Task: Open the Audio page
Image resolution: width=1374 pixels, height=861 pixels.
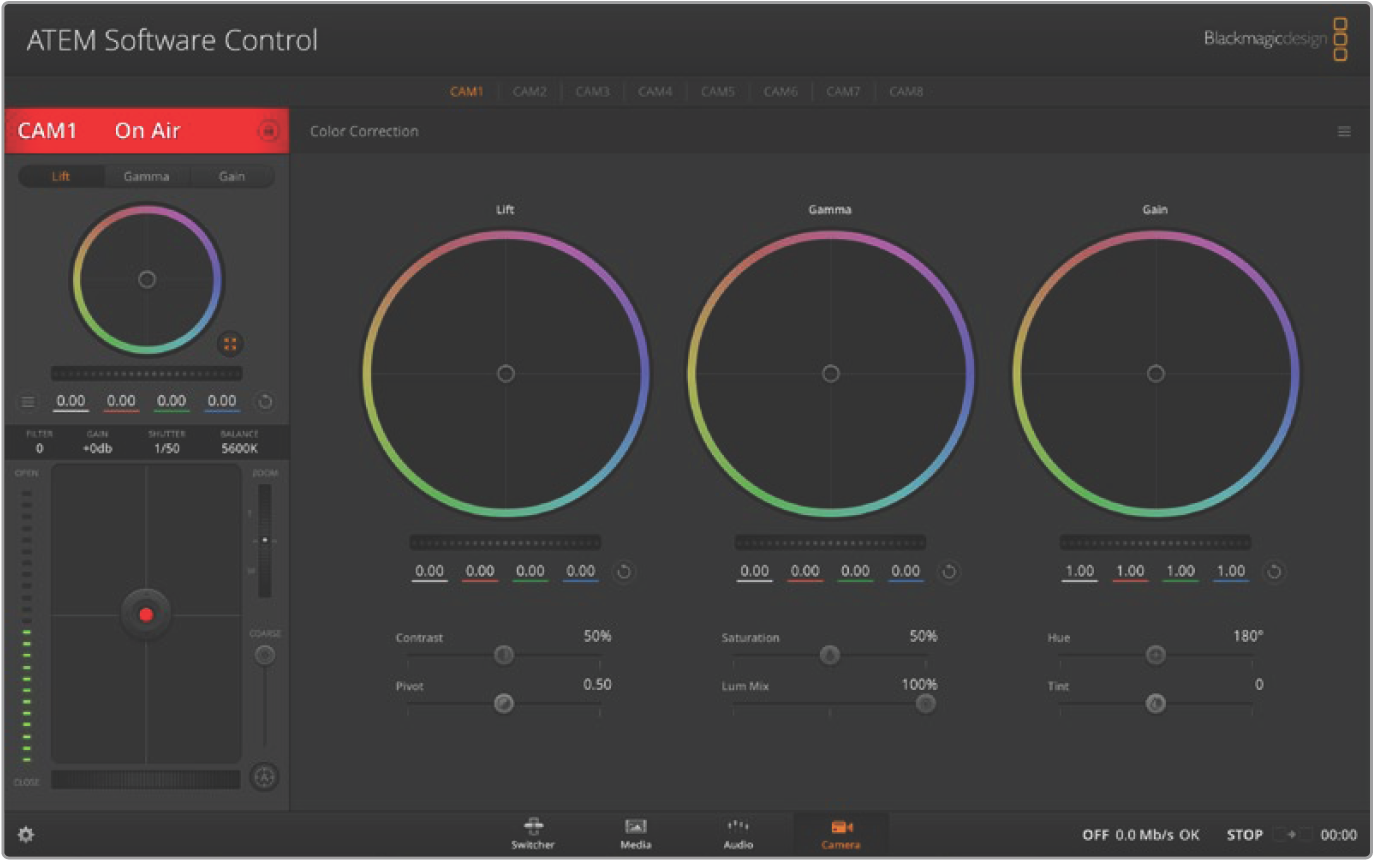Action: pyautogui.click(x=738, y=833)
